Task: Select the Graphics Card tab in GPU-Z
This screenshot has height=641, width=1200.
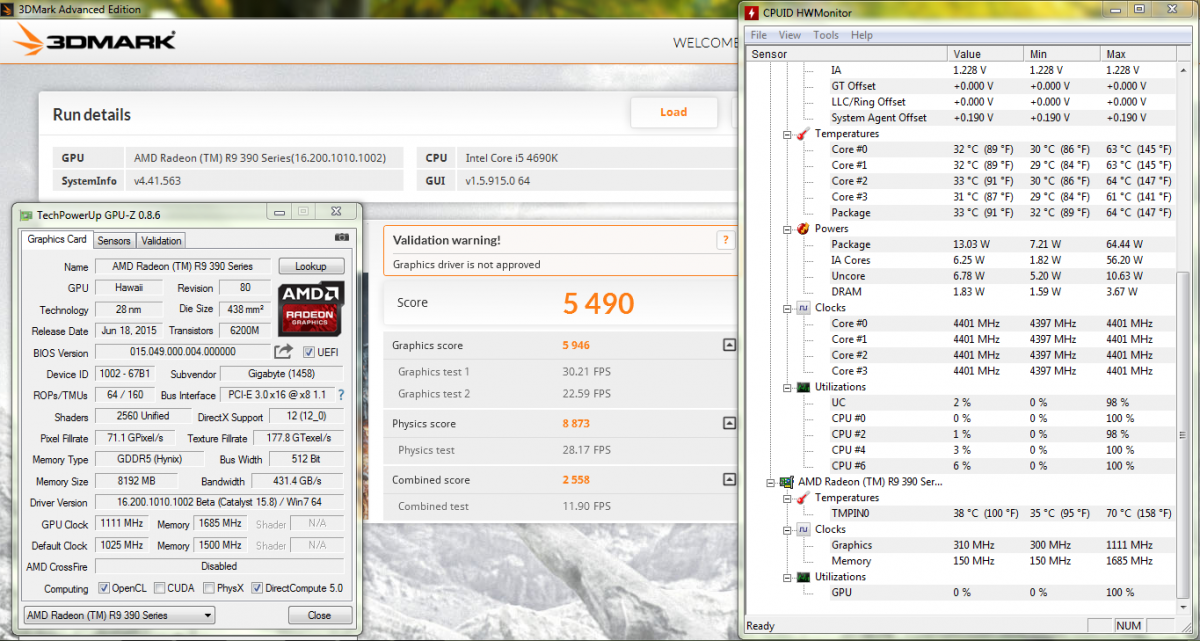Action: (x=57, y=240)
